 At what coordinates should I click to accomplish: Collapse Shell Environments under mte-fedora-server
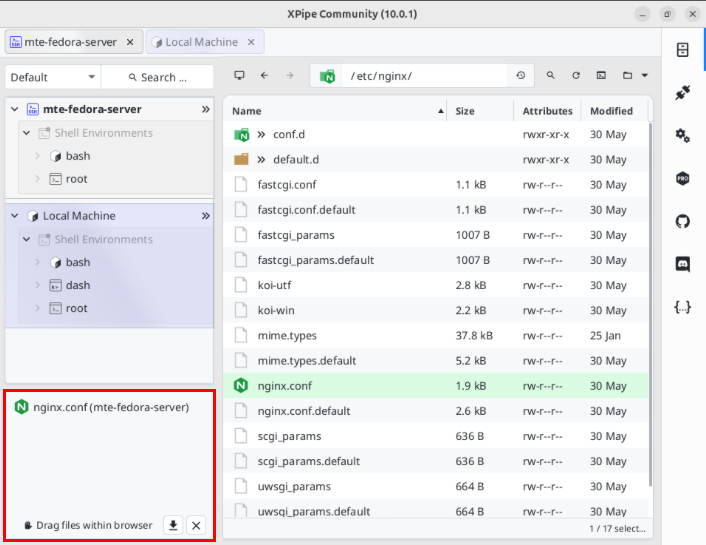(x=27, y=133)
